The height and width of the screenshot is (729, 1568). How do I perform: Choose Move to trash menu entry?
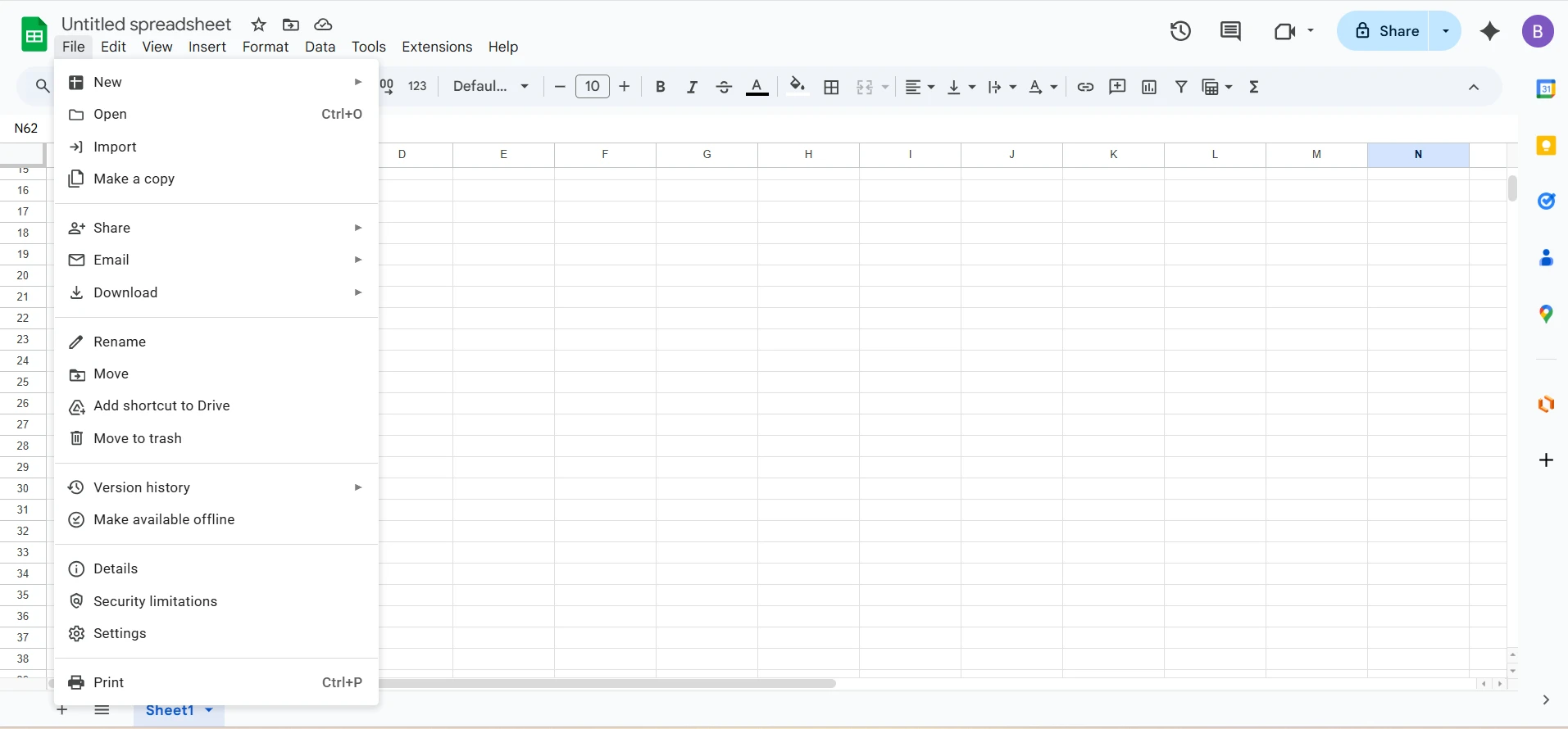pos(138,438)
